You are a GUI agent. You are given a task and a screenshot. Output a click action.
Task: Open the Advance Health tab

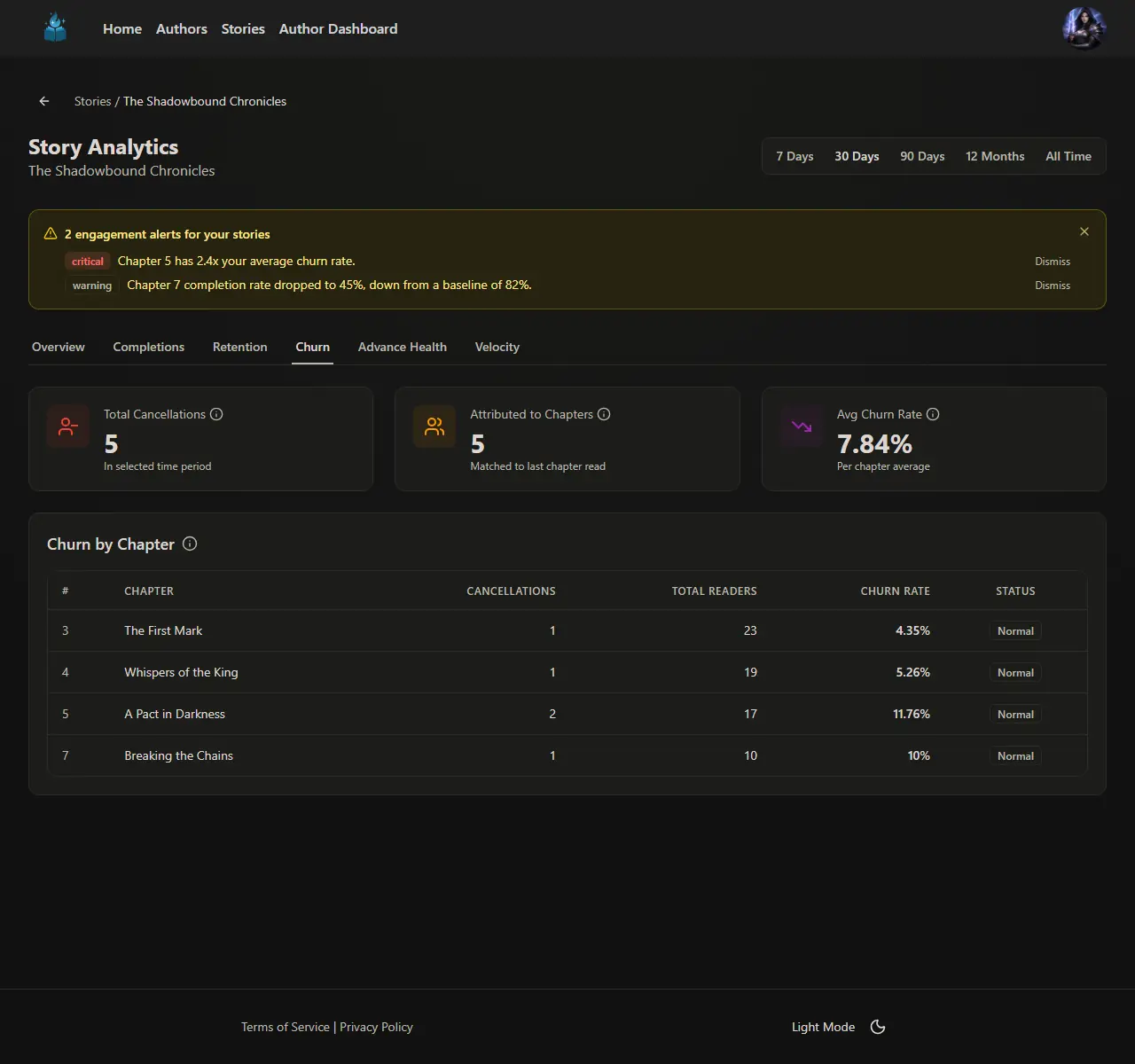point(402,347)
